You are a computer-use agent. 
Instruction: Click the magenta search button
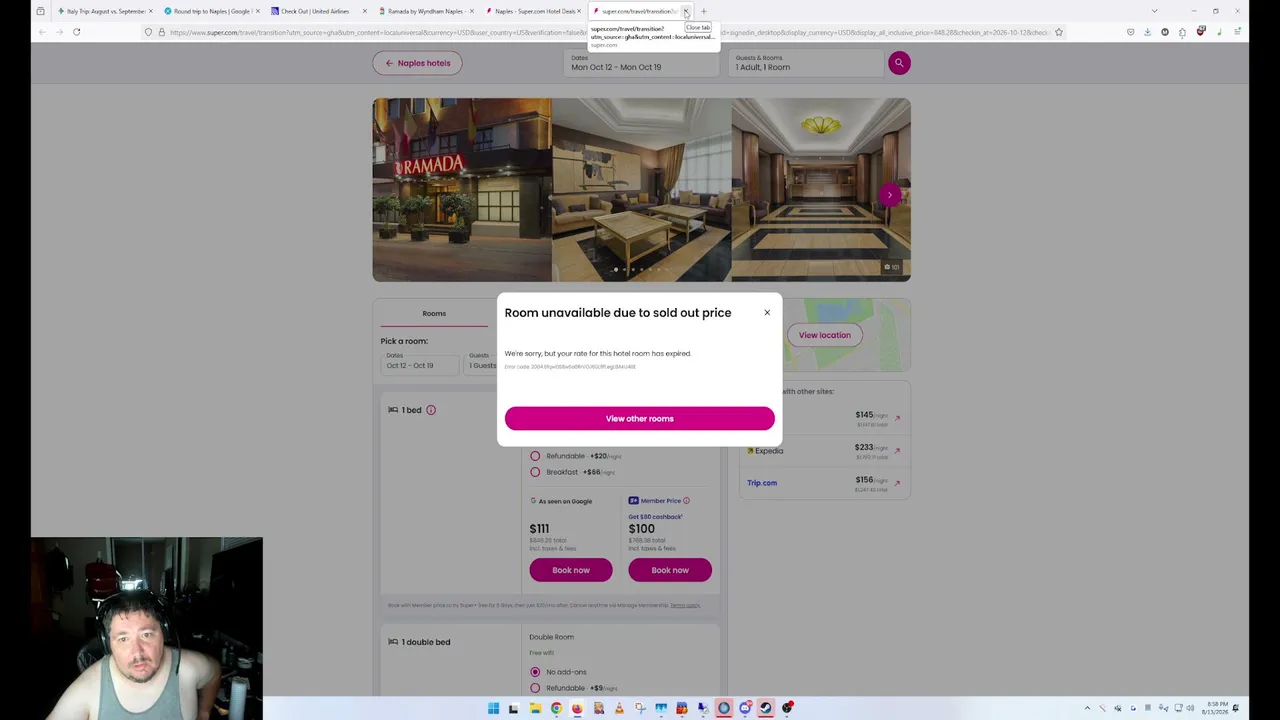coord(899,63)
